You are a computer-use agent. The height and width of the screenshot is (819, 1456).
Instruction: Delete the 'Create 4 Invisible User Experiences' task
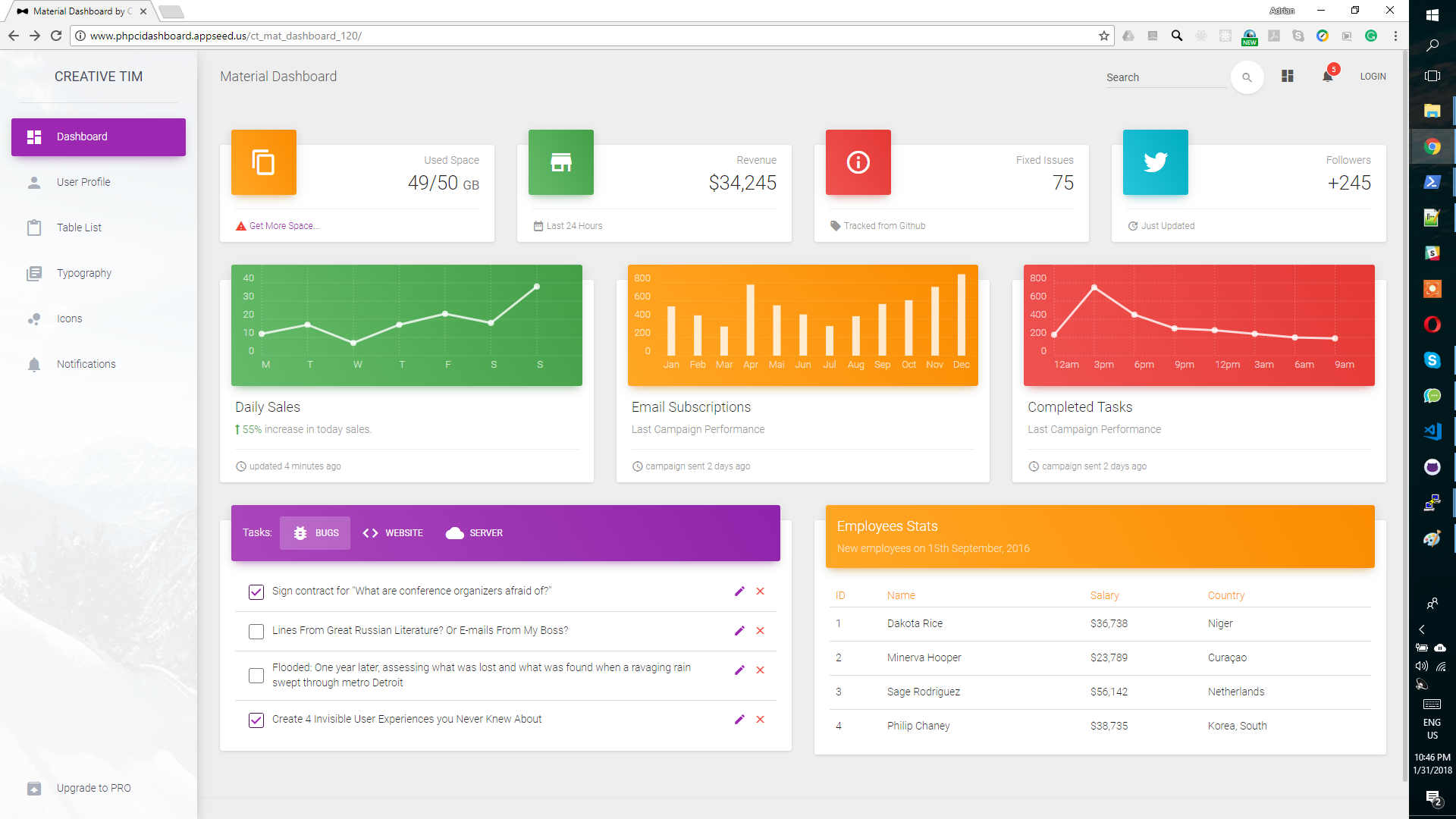coord(761,720)
